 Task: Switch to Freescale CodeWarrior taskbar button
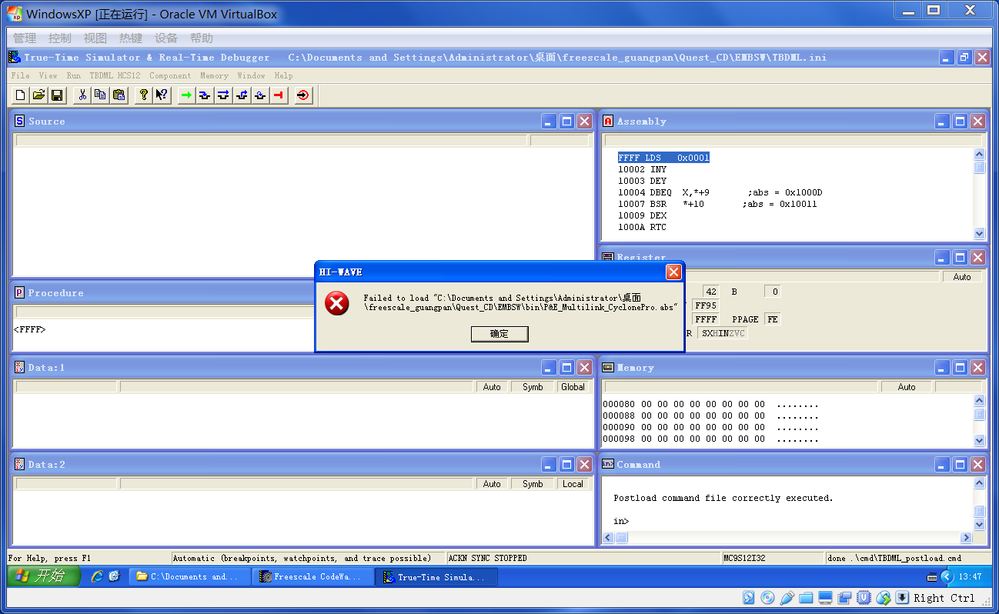312,576
